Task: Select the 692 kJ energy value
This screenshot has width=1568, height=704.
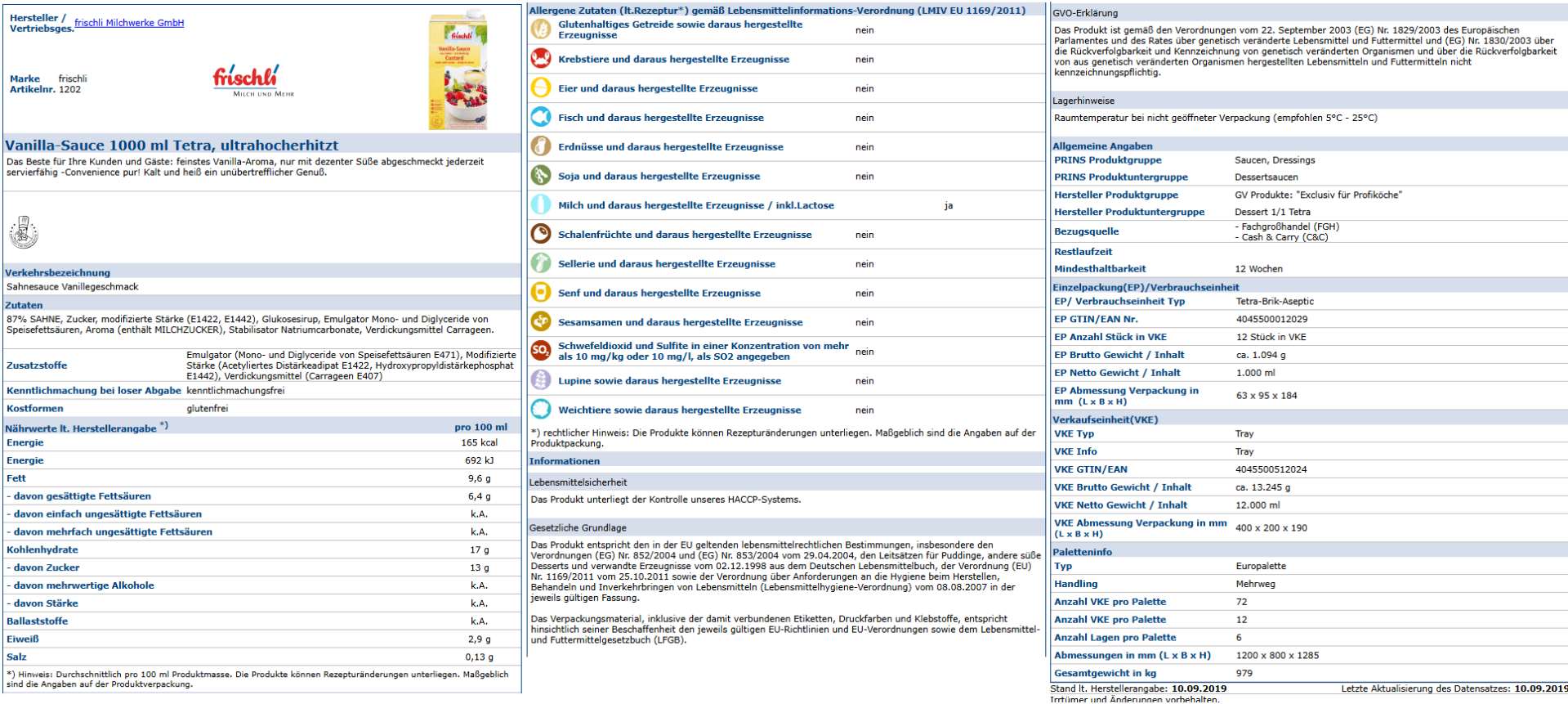Action: 479,461
